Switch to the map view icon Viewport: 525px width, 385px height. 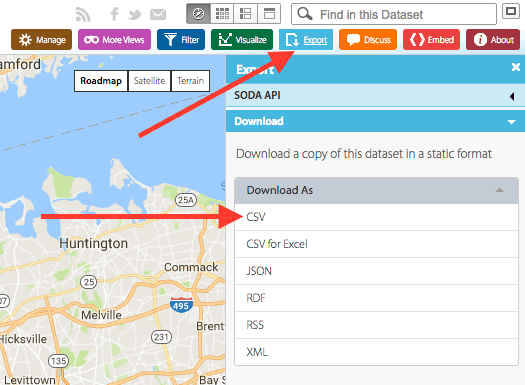[198, 14]
